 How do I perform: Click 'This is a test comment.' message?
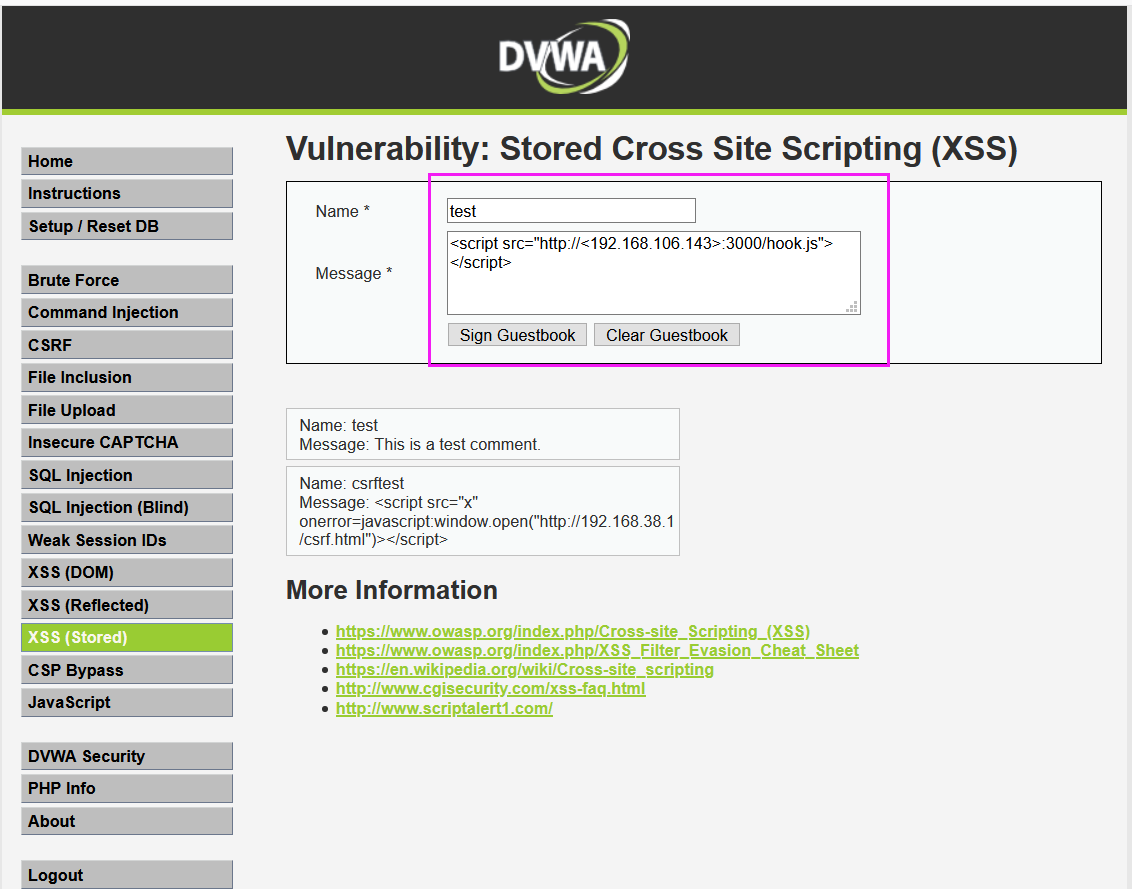(457, 445)
